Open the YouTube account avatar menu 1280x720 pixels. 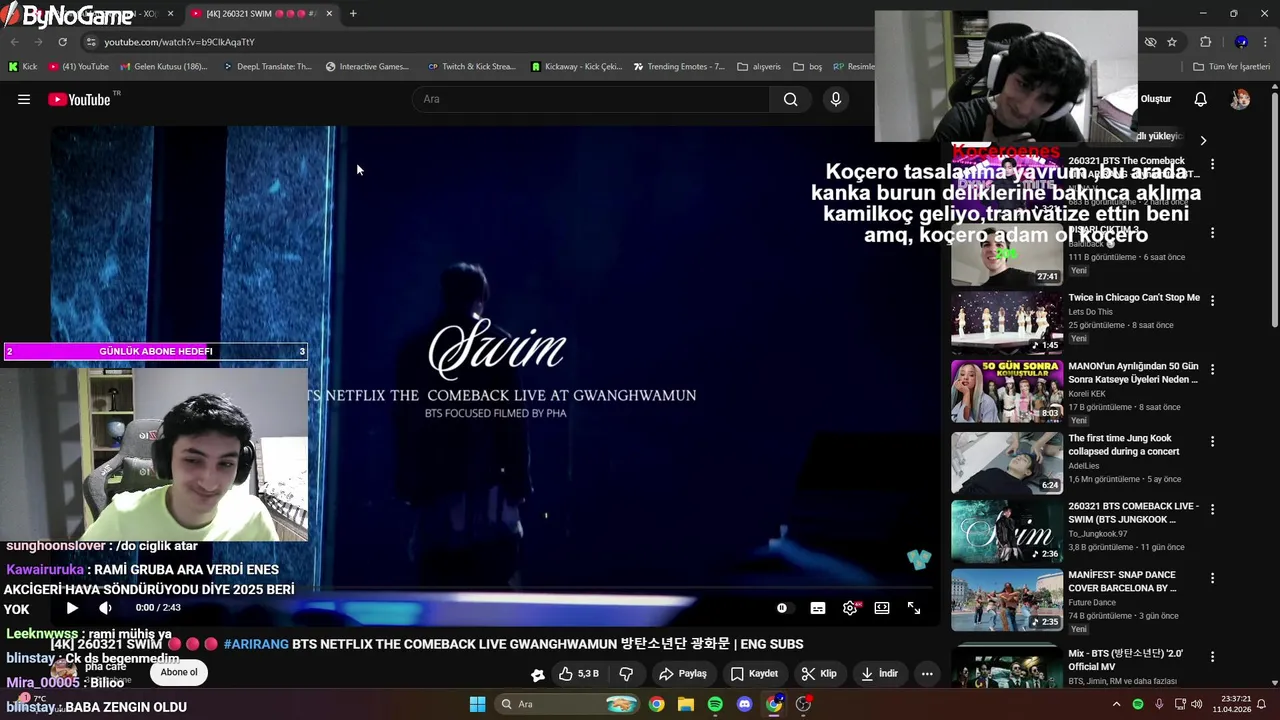click(x=1240, y=99)
